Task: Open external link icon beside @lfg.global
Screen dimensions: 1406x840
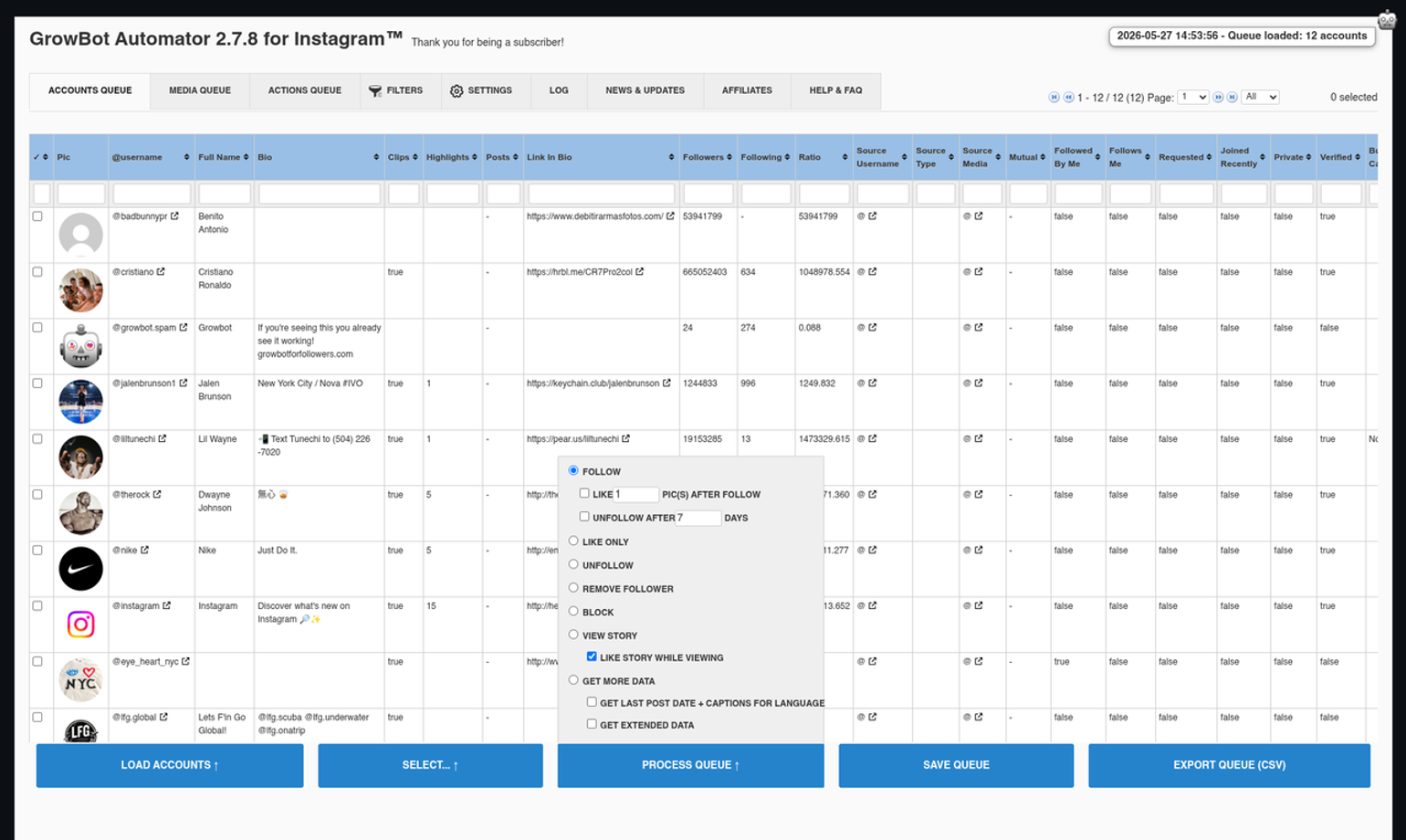Action: [x=163, y=718]
